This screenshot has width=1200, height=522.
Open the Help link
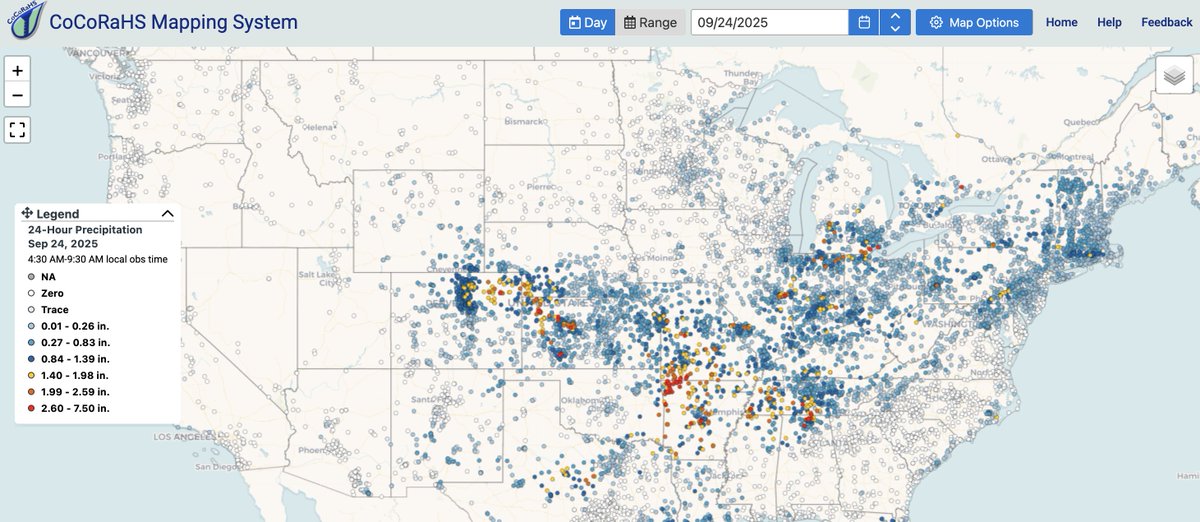click(1109, 22)
